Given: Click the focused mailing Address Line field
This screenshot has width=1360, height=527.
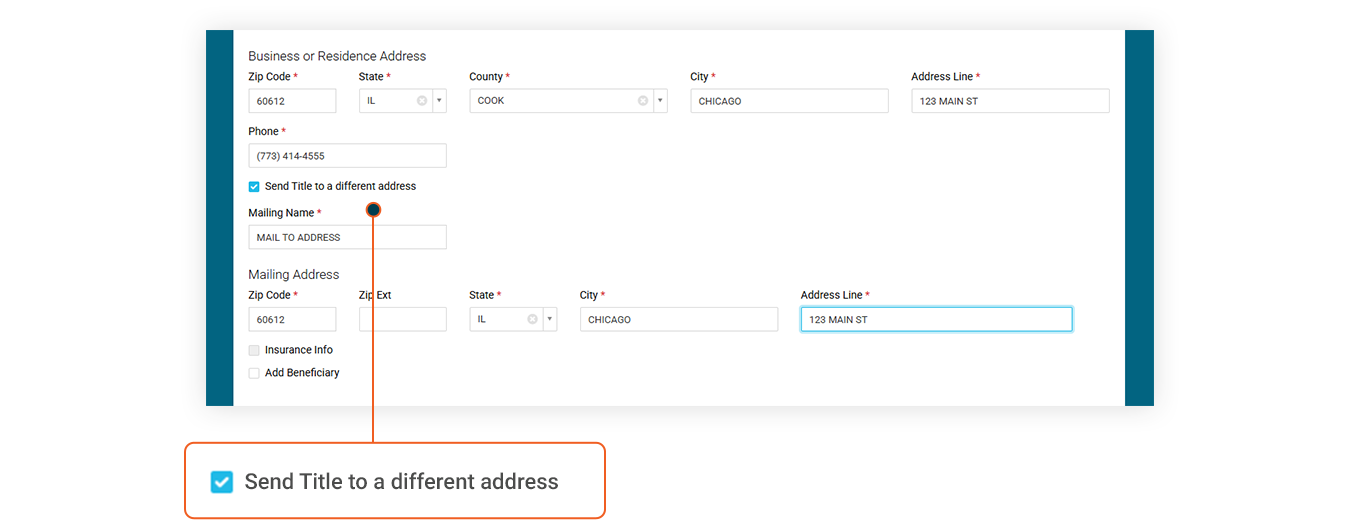Looking at the screenshot, I should [936, 319].
